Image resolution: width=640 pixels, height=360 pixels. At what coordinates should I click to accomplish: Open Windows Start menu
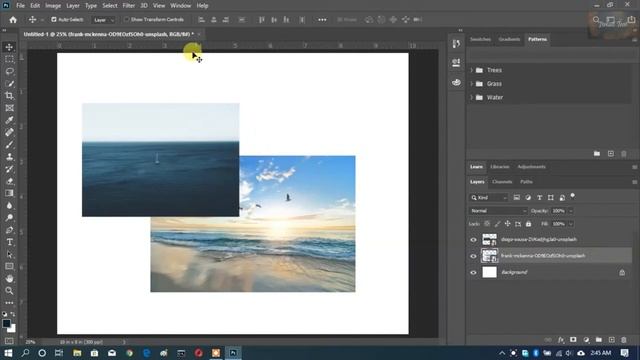click(x=8, y=353)
